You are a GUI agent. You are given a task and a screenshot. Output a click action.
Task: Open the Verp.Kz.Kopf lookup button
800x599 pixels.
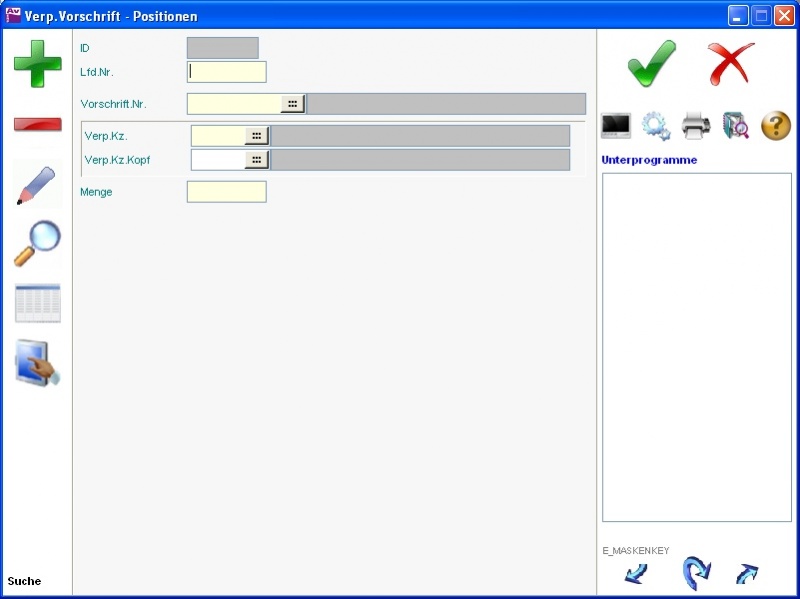pyautogui.click(x=257, y=160)
